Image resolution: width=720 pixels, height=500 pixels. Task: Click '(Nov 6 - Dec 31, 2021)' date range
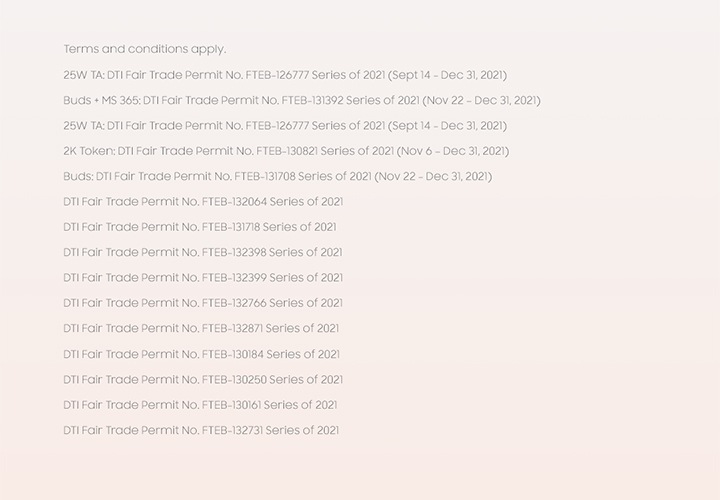[x=453, y=151]
